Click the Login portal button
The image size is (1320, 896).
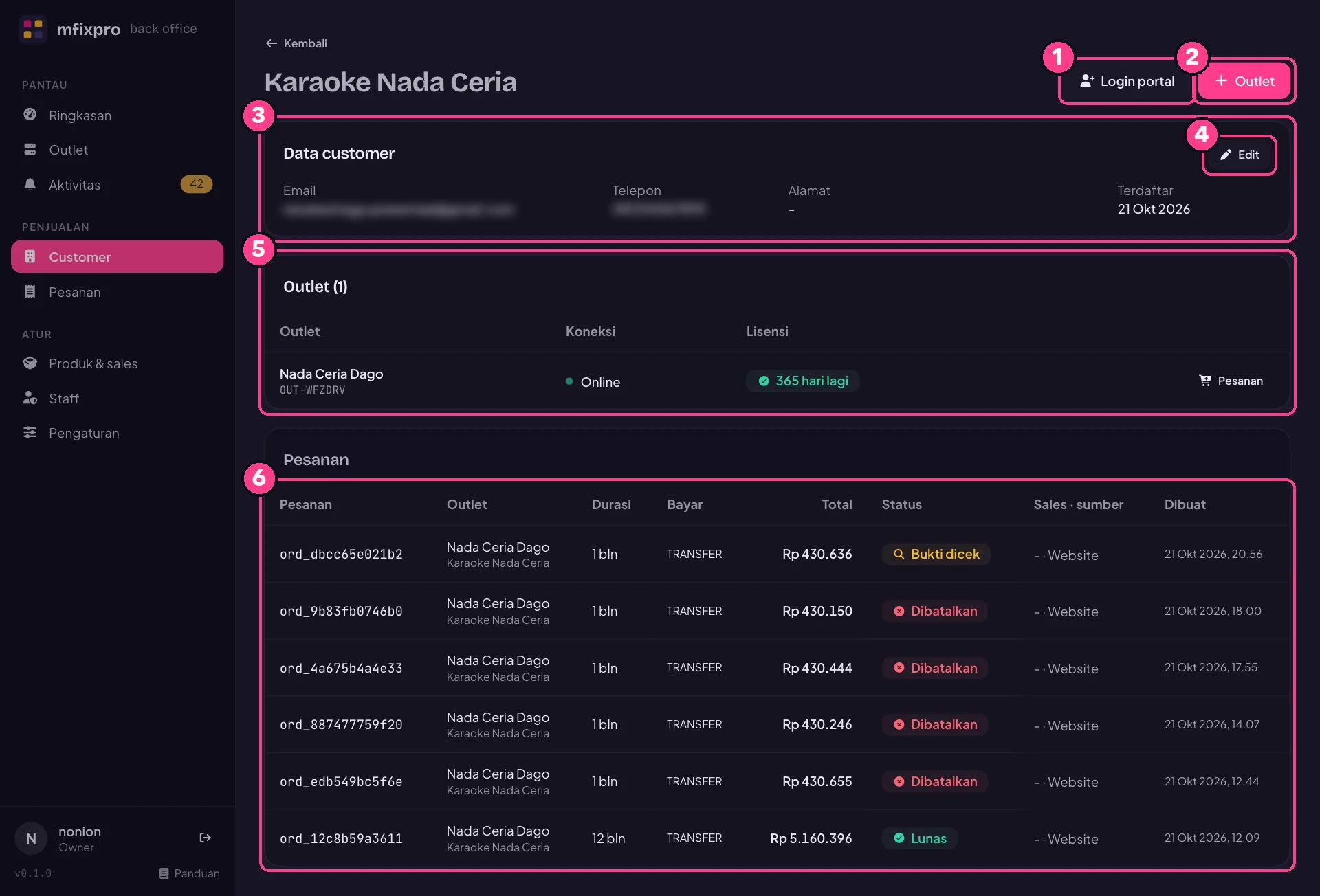[x=1127, y=81]
